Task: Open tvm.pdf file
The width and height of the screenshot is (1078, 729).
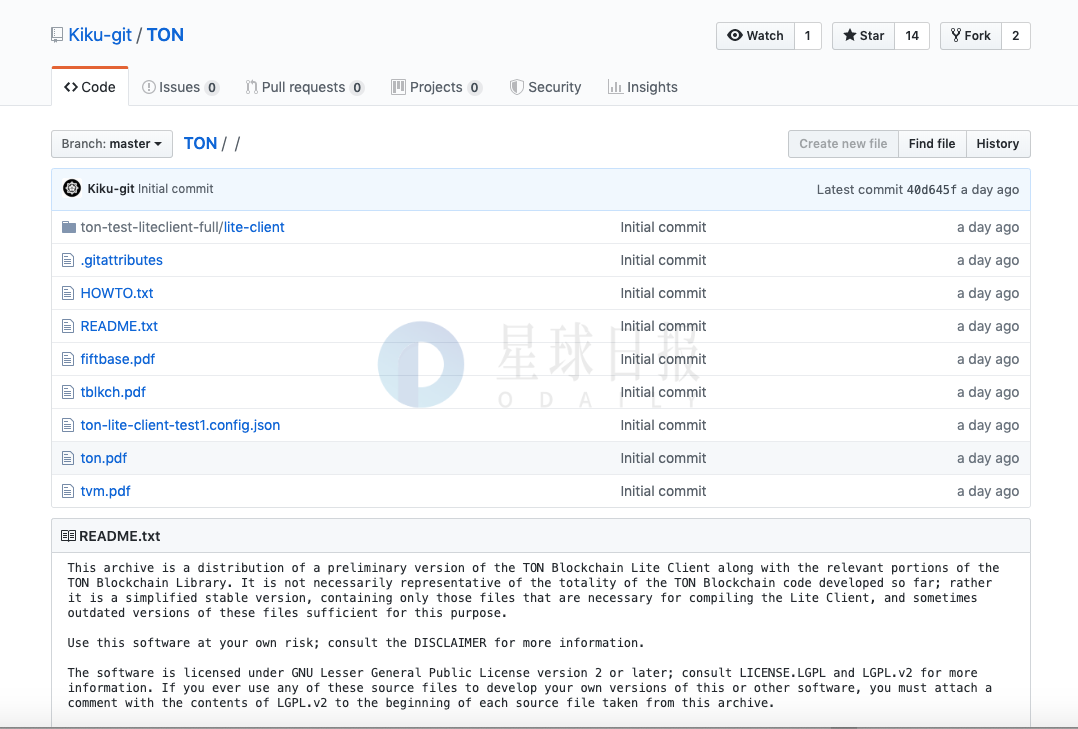Action: tap(105, 491)
